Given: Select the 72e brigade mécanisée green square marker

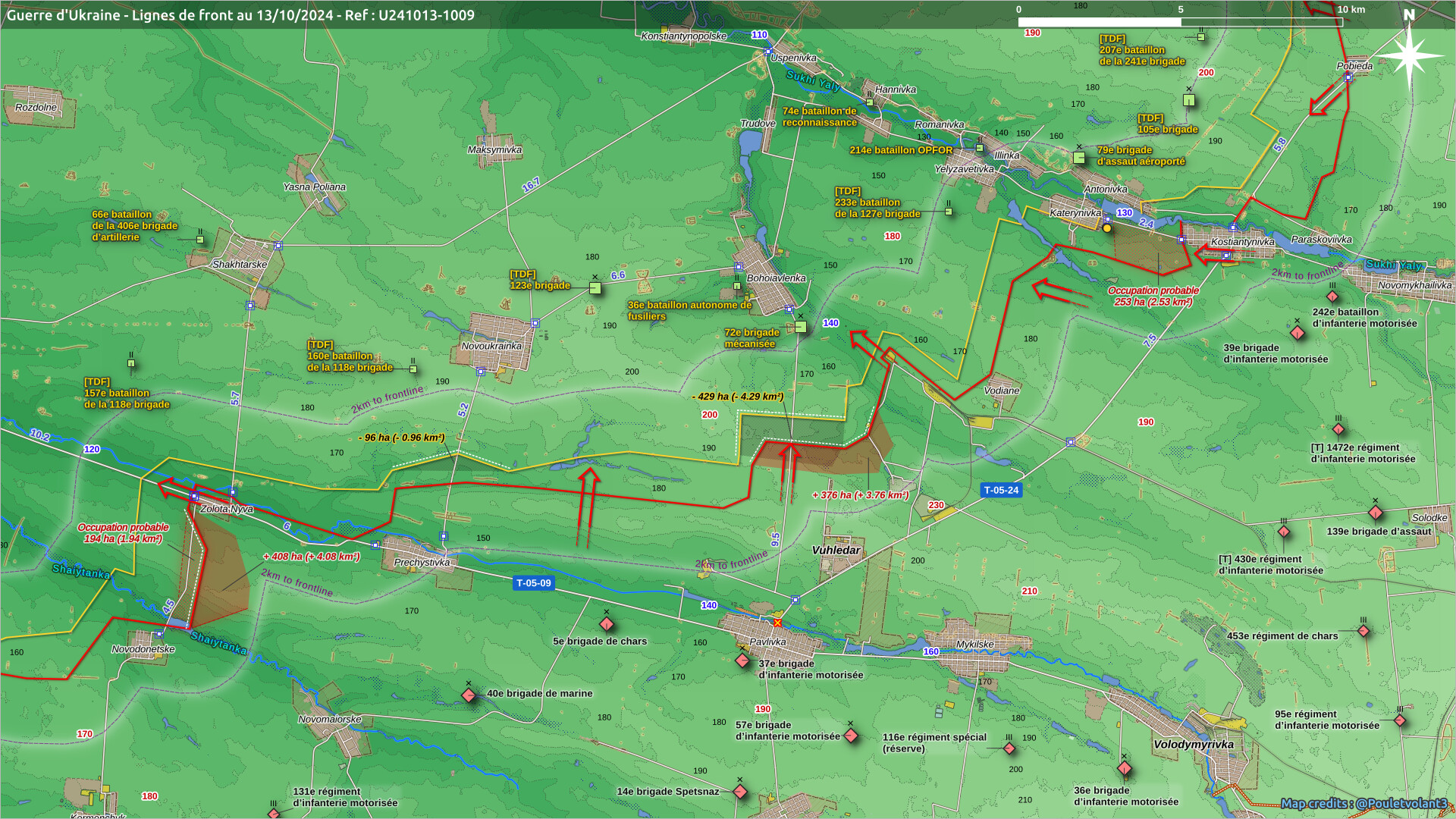Looking at the screenshot, I should pos(801,327).
